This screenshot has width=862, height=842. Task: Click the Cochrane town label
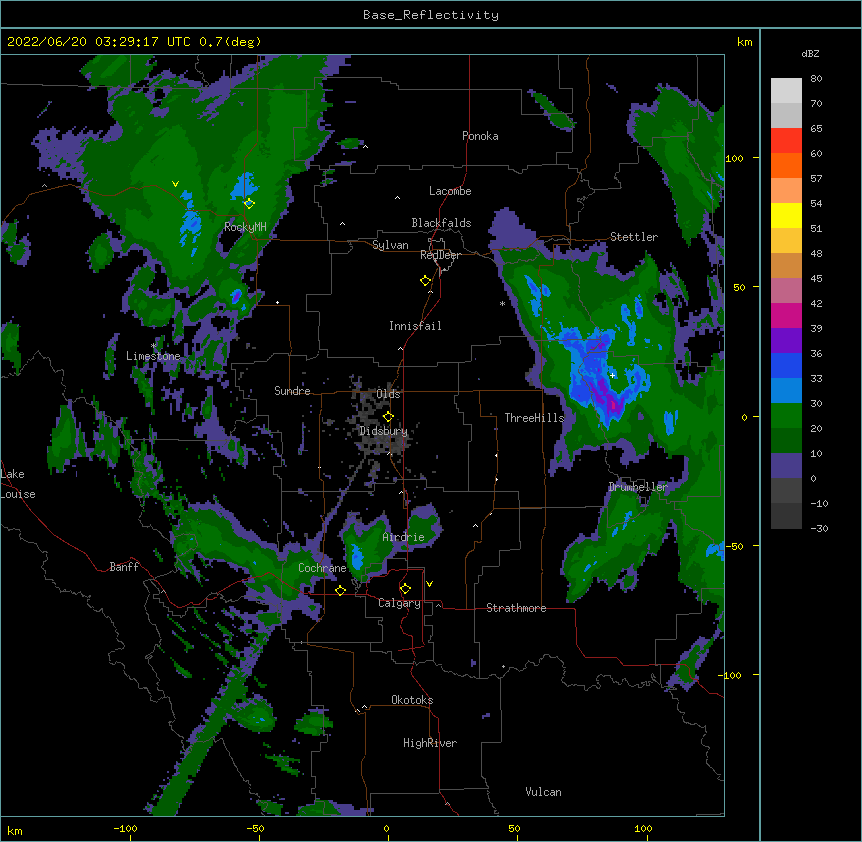pyautogui.click(x=322, y=568)
